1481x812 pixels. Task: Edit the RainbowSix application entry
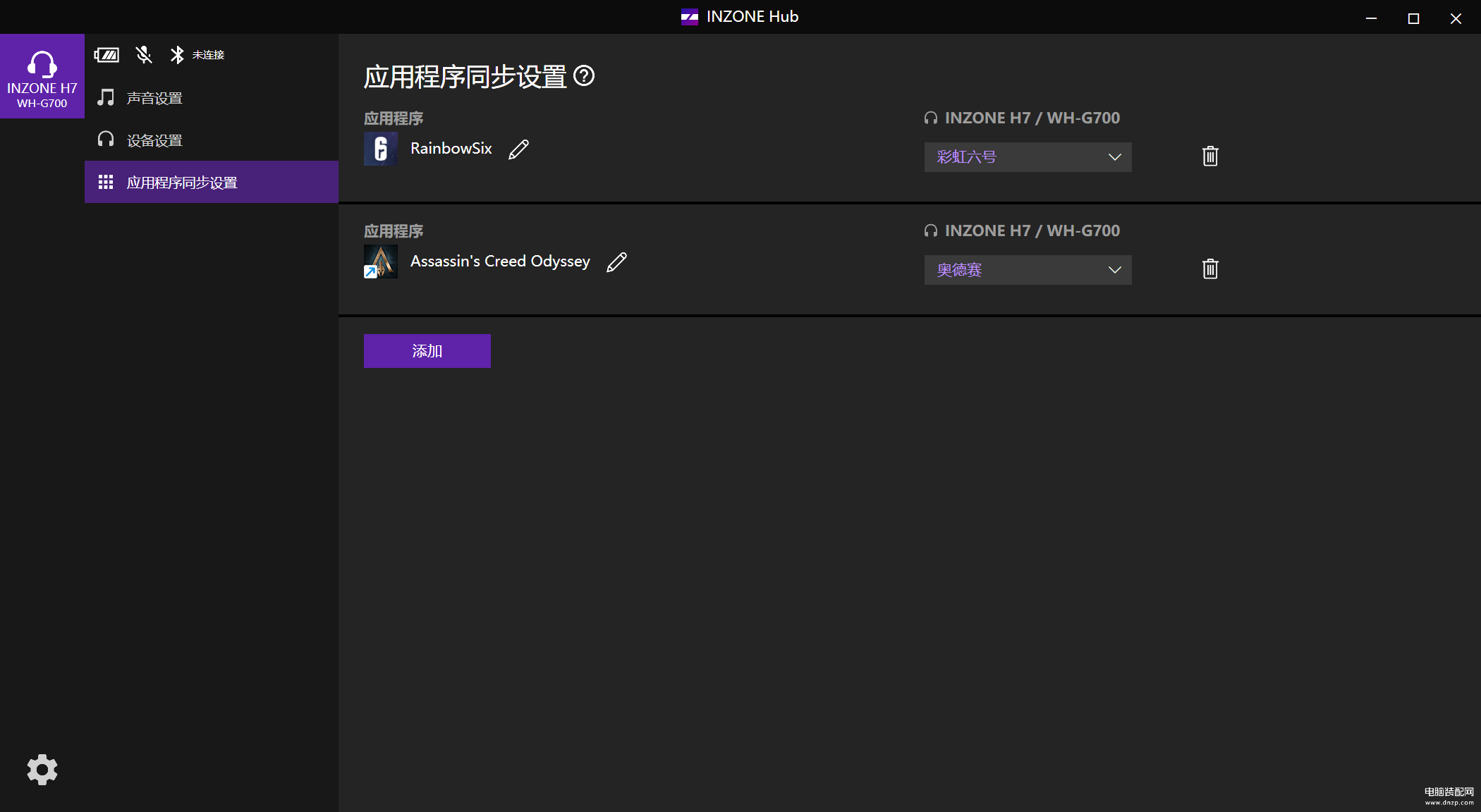(x=518, y=149)
